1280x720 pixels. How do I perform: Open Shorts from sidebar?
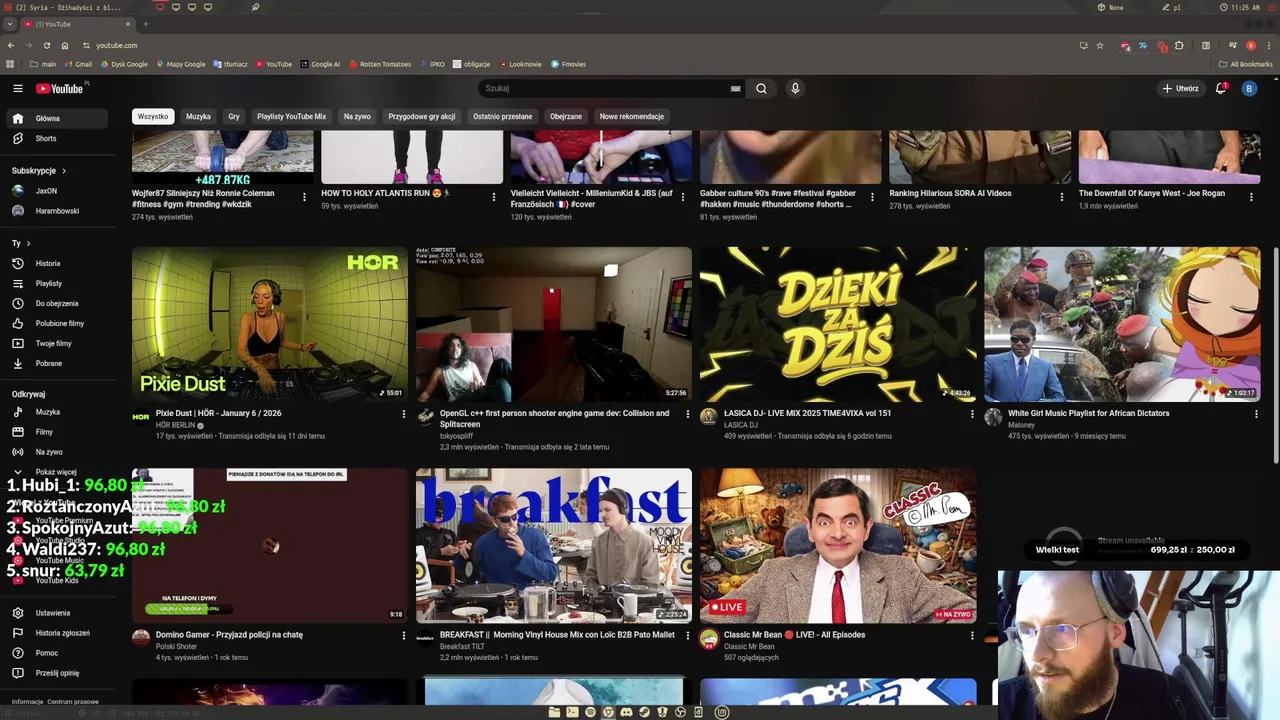tap(55, 138)
